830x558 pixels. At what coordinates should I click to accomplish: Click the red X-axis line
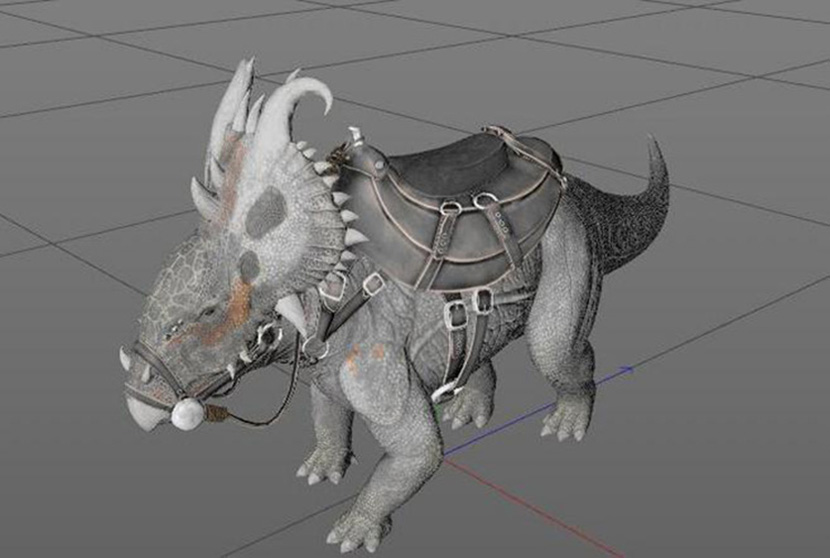535,508
